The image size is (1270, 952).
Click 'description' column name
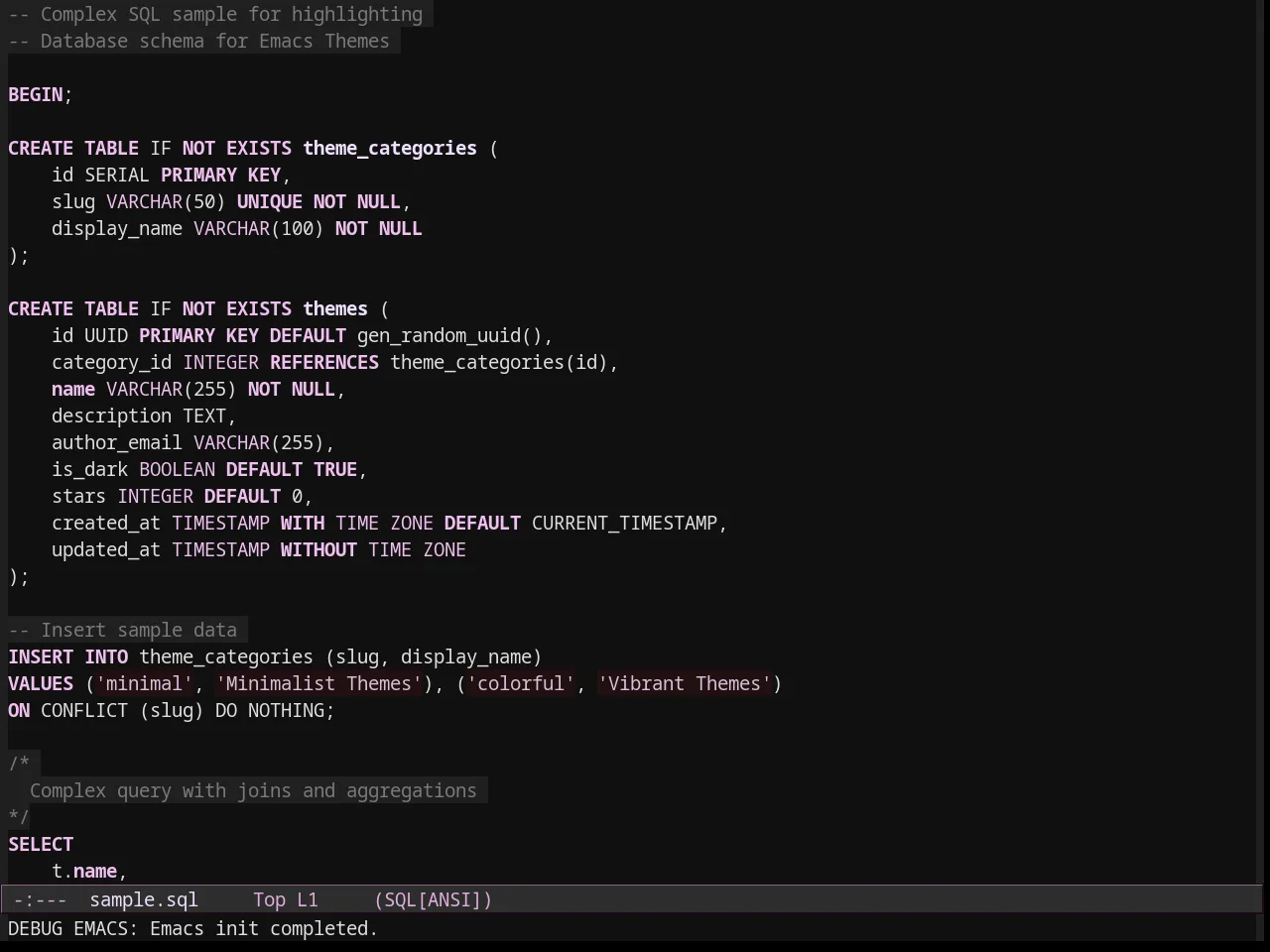pyautogui.click(x=112, y=416)
